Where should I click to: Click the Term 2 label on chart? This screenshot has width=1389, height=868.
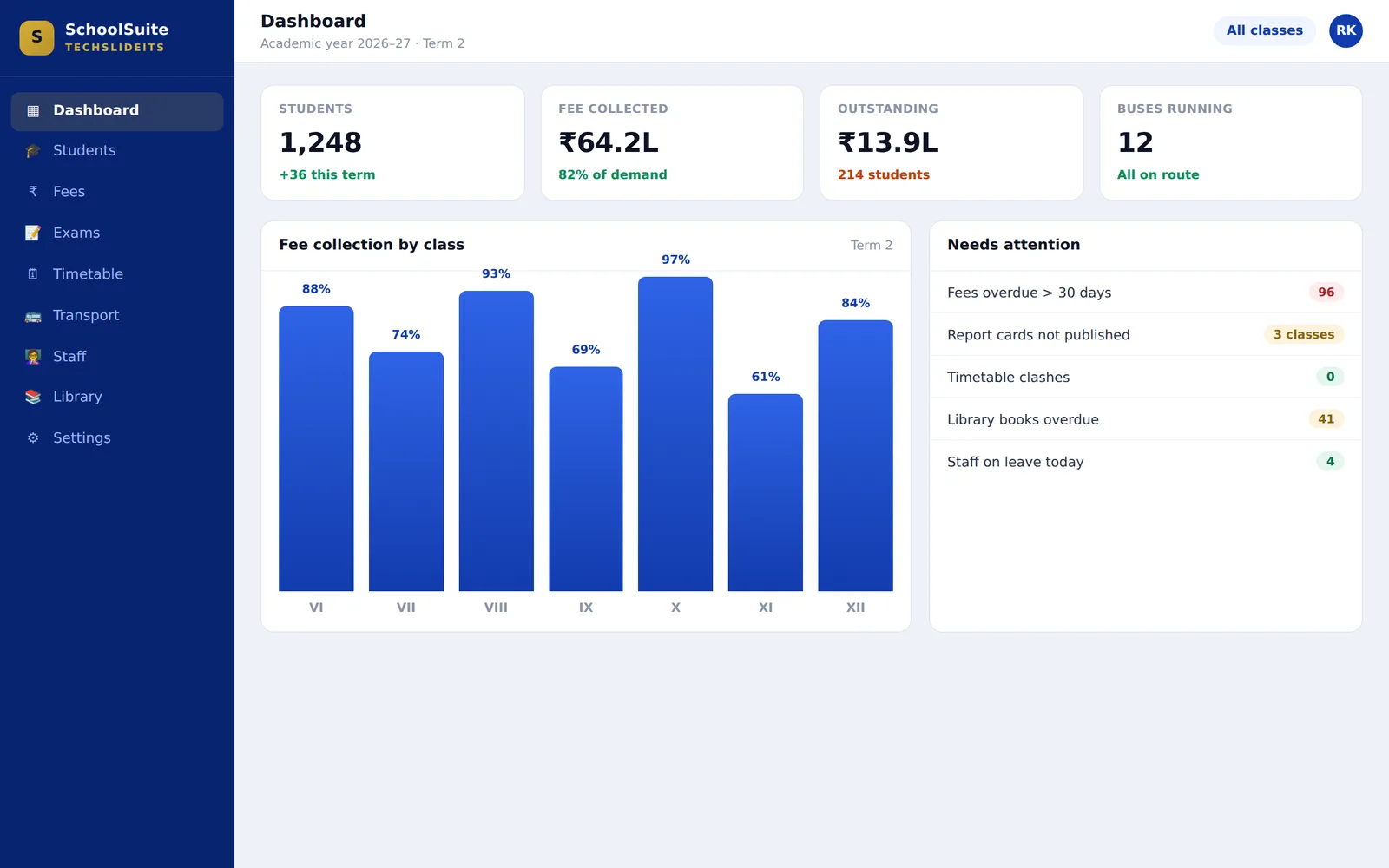pos(872,246)
